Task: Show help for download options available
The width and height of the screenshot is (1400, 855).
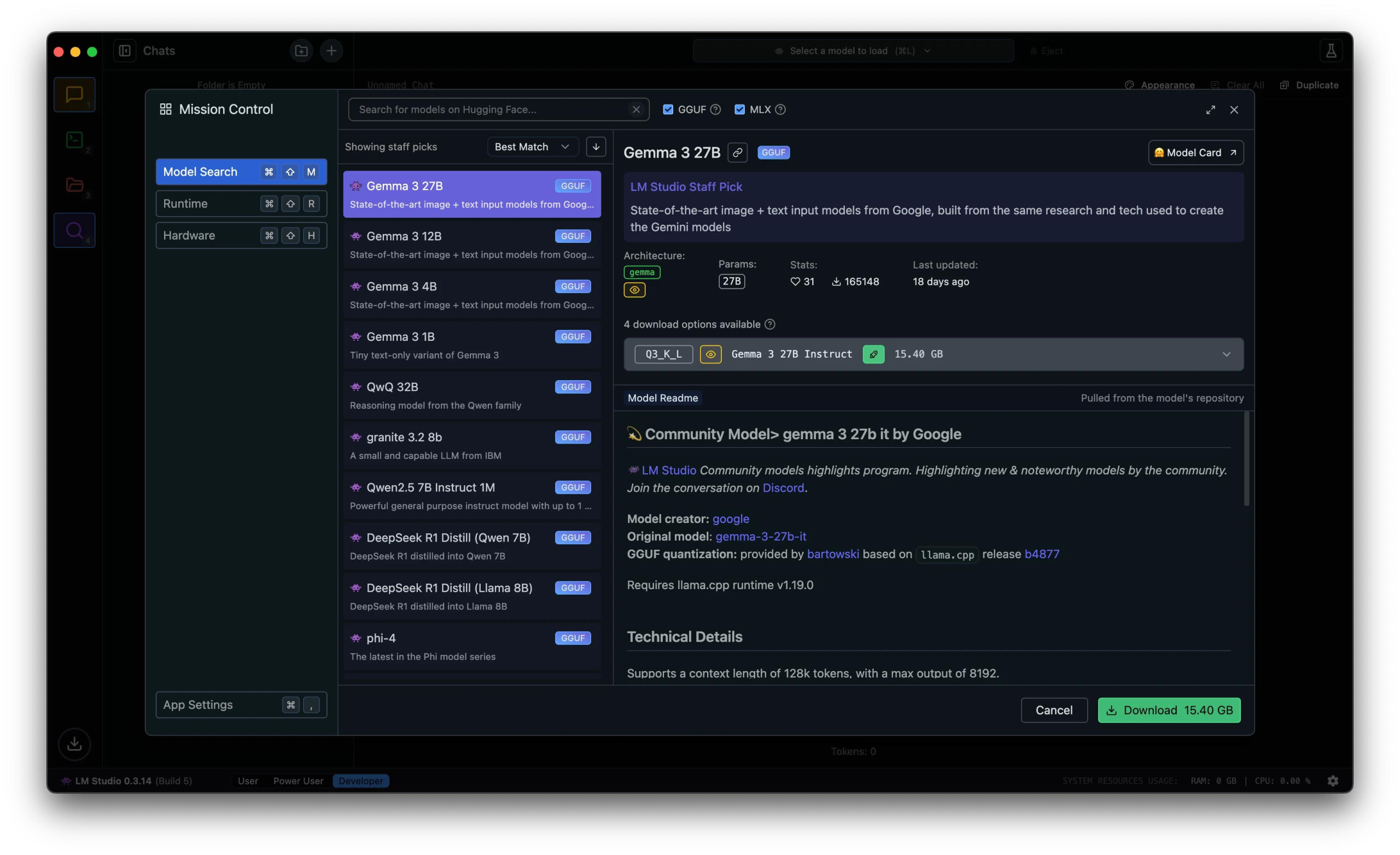Action: (x=769, y=324)
